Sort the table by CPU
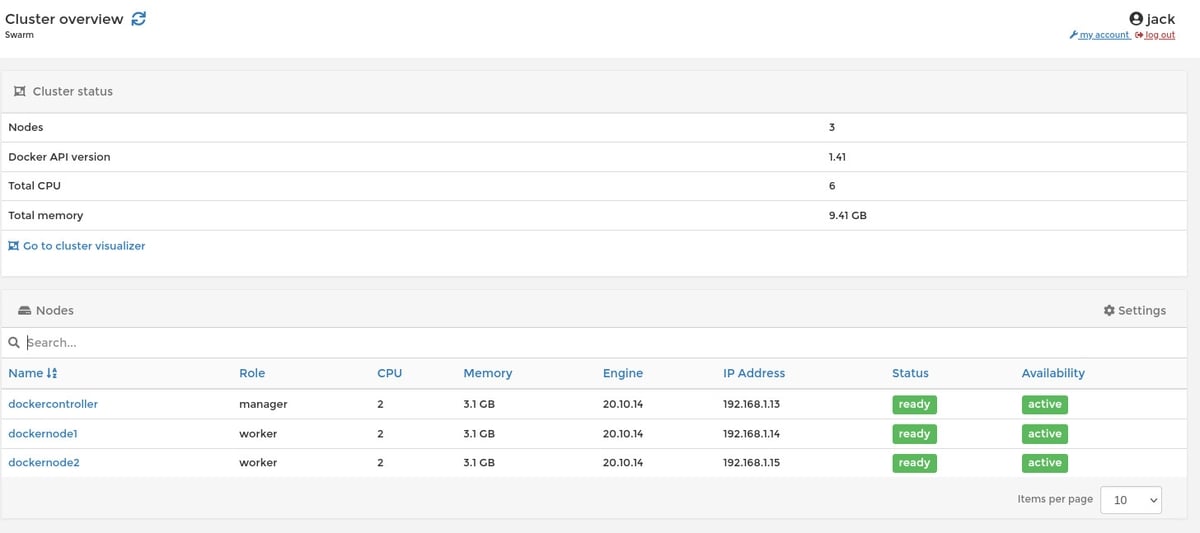The height and width of the screenshot is (533, 1200). tap(389, 373)
